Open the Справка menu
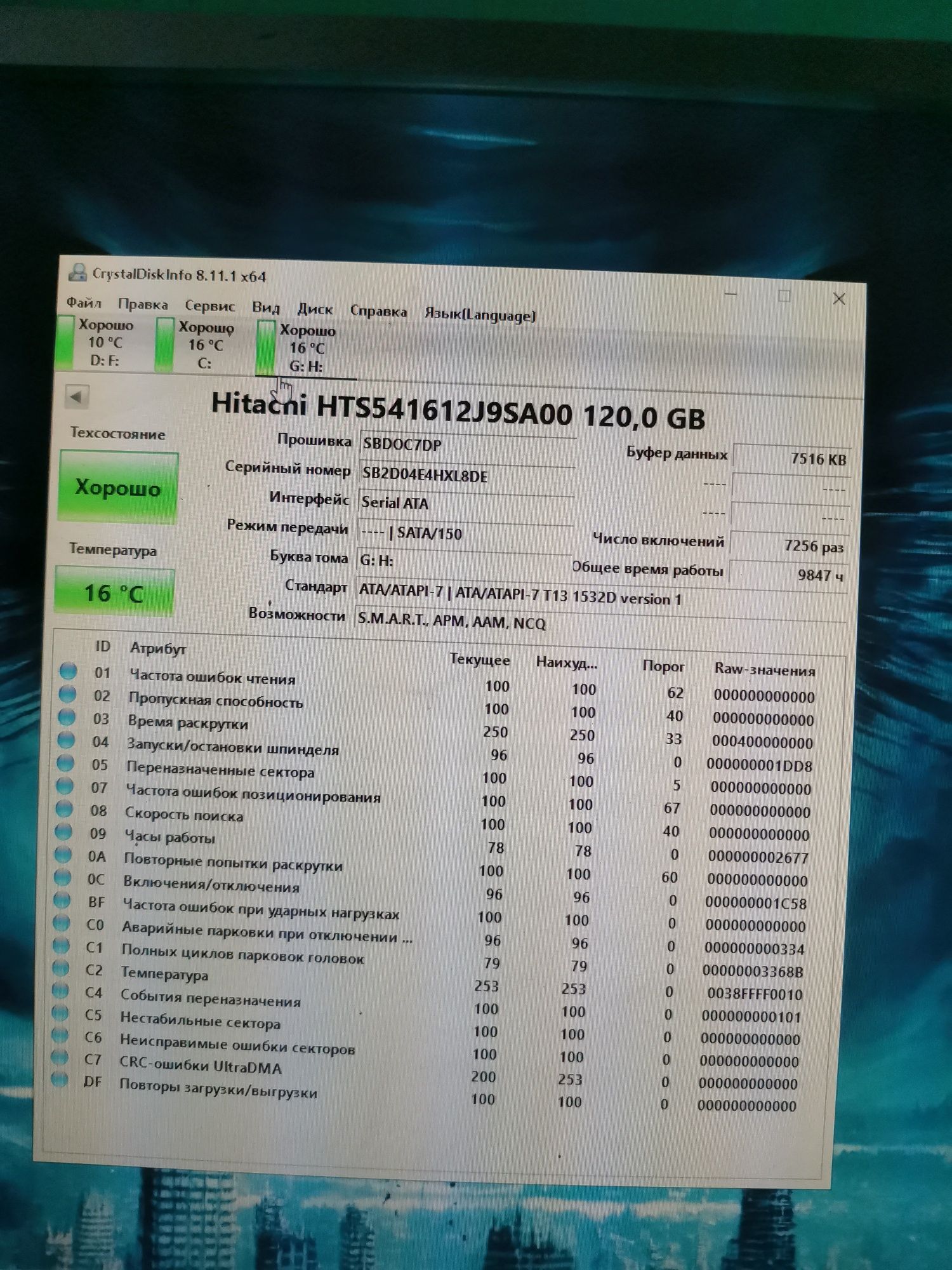 point(378,312)
